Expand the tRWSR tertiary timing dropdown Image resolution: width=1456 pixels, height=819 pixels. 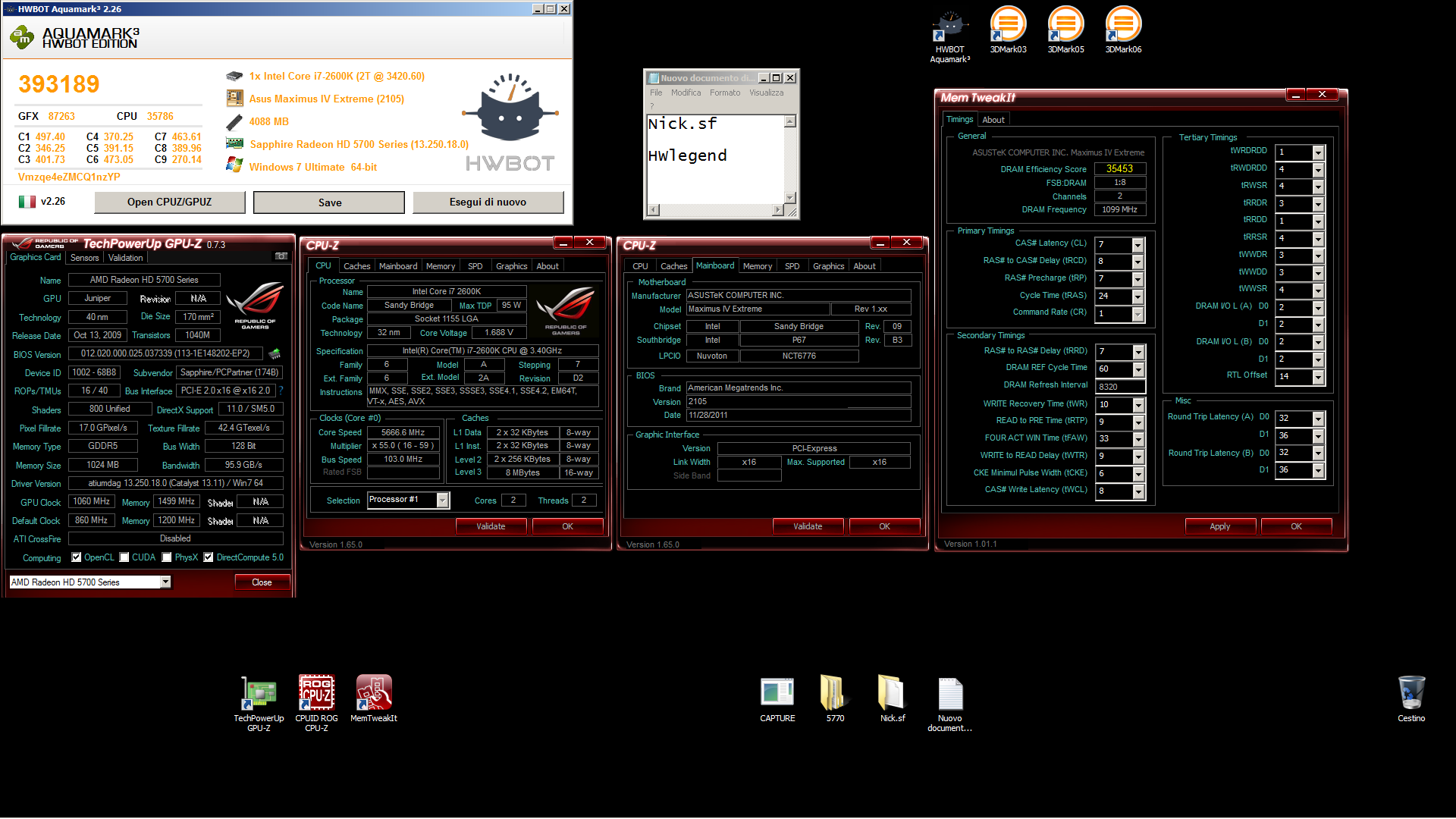(1318, 187)
